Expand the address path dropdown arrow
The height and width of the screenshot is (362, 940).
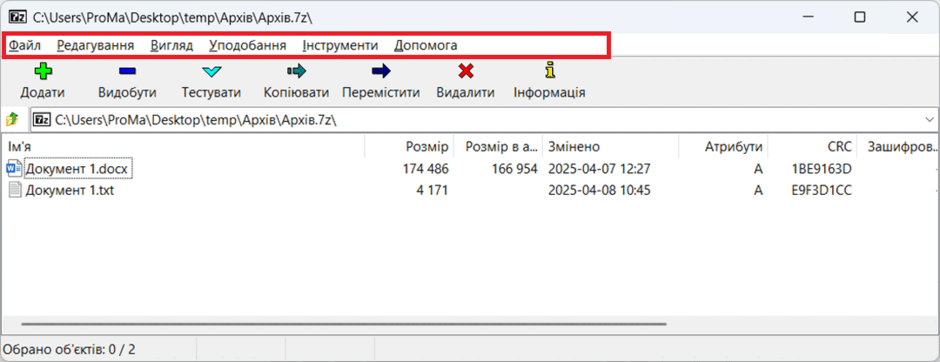pos(930,120)
